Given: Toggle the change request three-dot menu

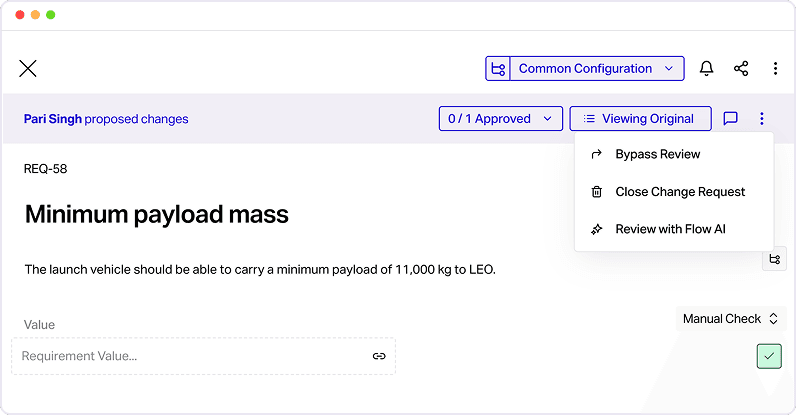Looking at the screenshot, I should tap(761, 119).
